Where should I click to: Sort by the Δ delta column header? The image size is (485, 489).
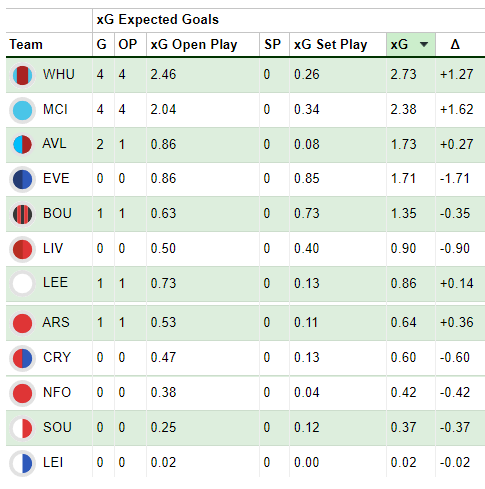click(455, 44)
